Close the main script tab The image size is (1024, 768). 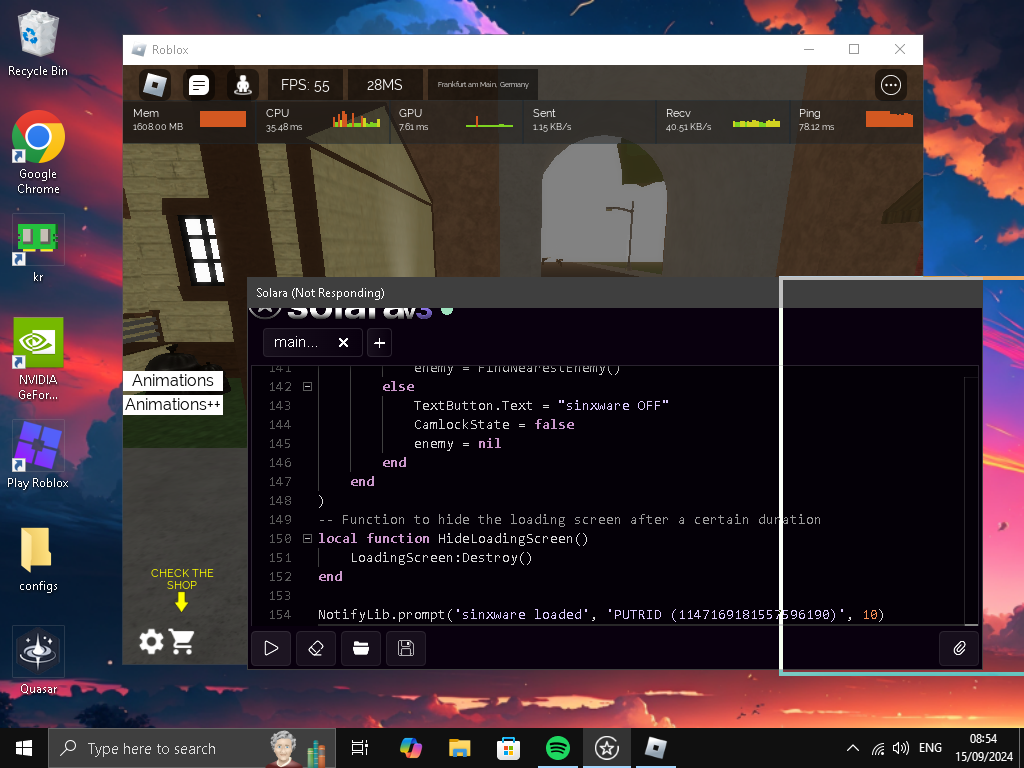tap(344, 343)
